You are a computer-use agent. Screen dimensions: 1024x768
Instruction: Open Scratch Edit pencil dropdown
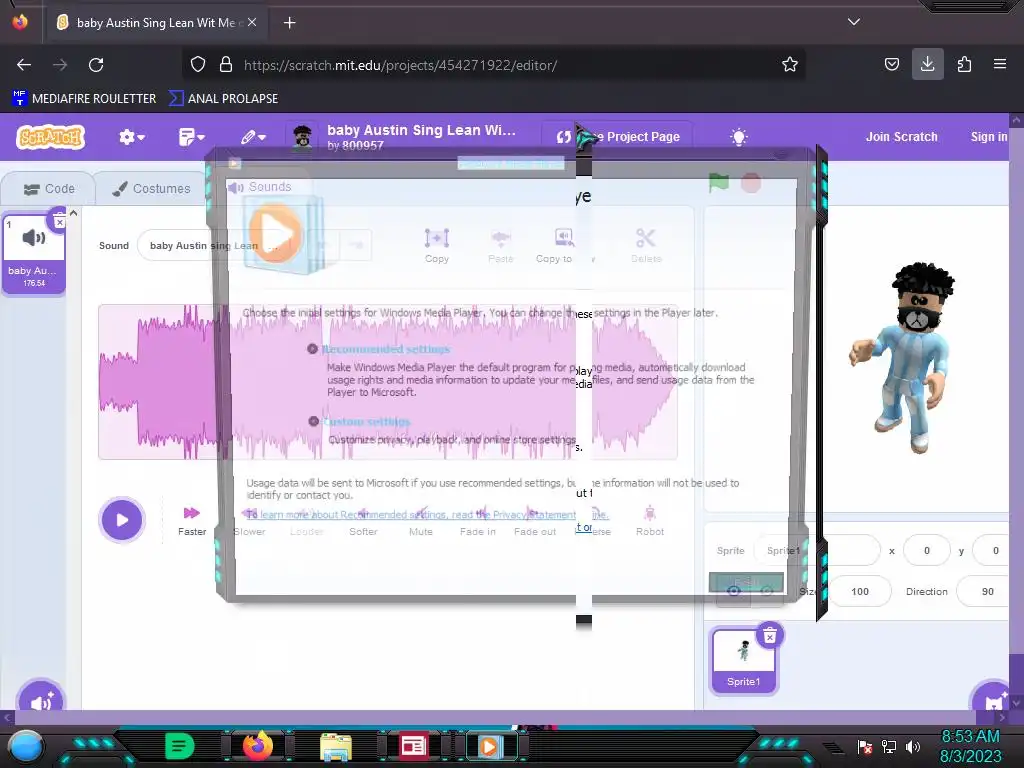[x=253, y=137]
